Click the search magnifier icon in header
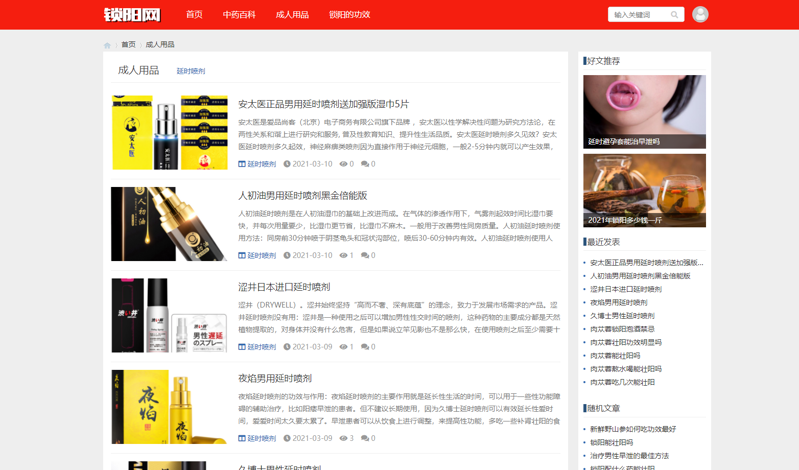799x470 pixels. [x=674, y=15]
